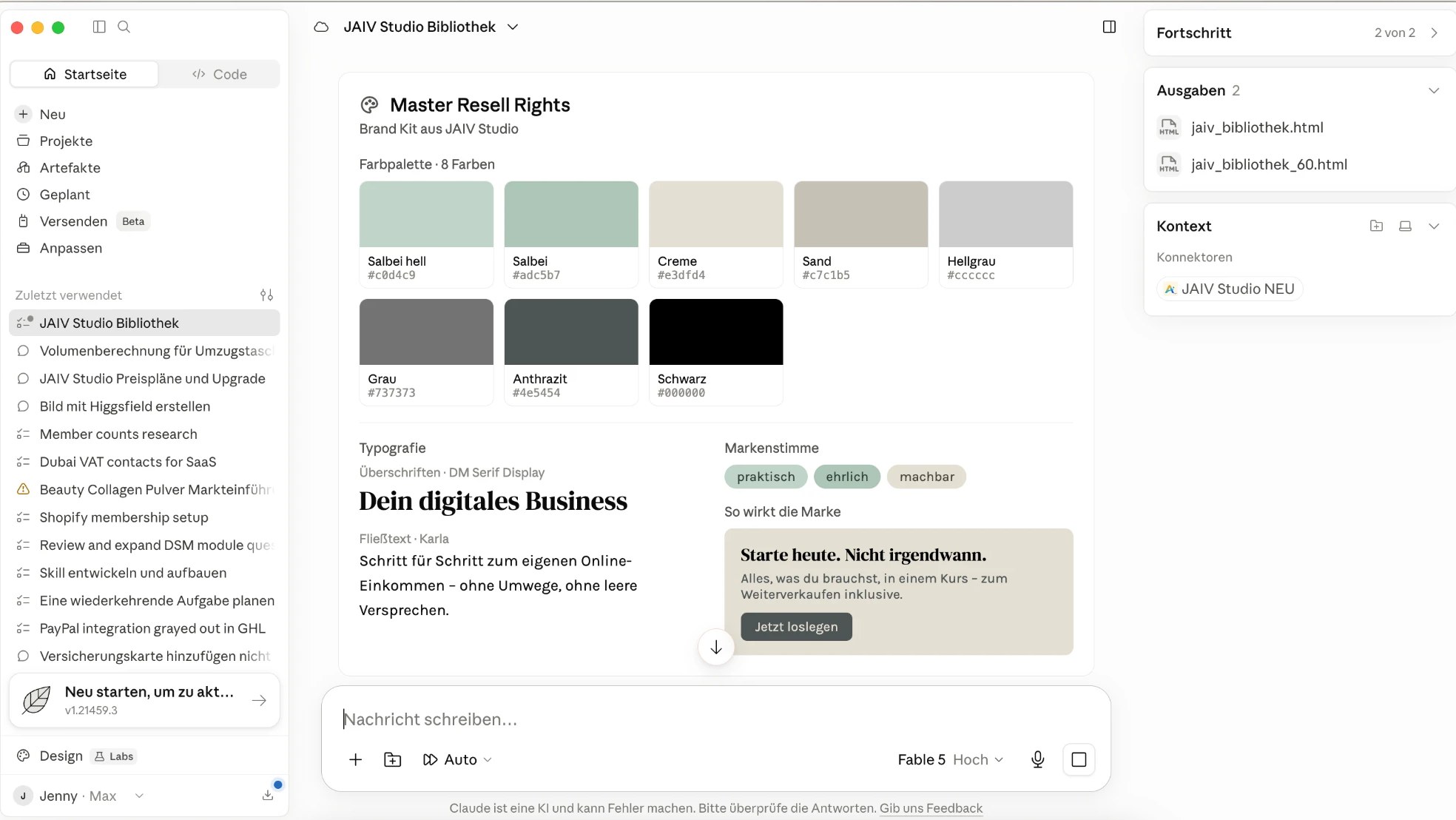The width and height of the screenshot is (1456, 820).
Task: Open Skill entwickeln und aufbauen
Action: (x=144, y=573)
